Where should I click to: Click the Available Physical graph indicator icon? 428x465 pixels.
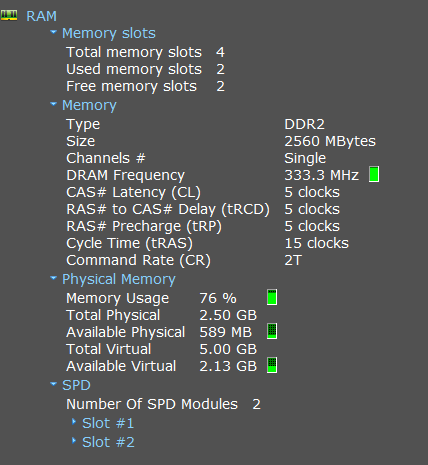(272, 331)
